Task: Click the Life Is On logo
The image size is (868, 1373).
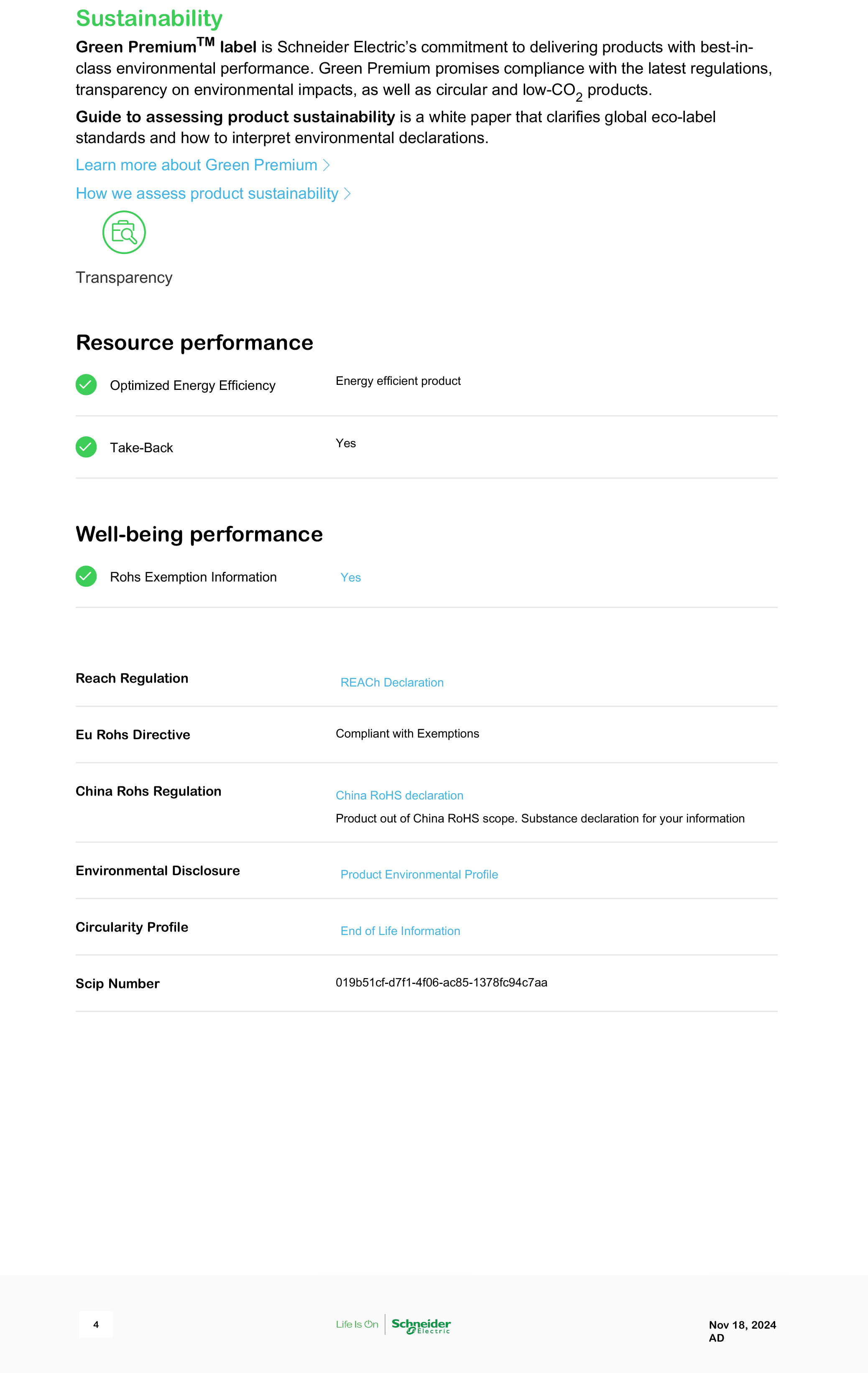Action: click(357, 1324)
